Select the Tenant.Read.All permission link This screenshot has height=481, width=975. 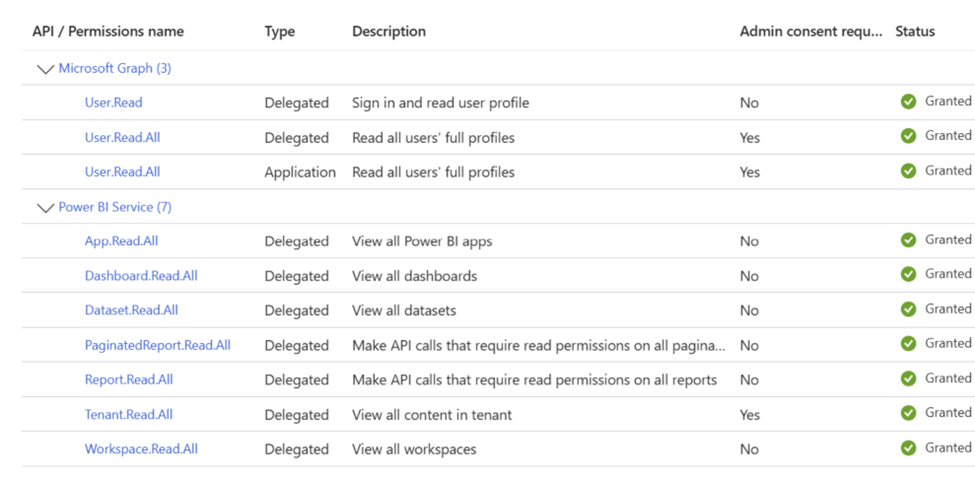128,414
